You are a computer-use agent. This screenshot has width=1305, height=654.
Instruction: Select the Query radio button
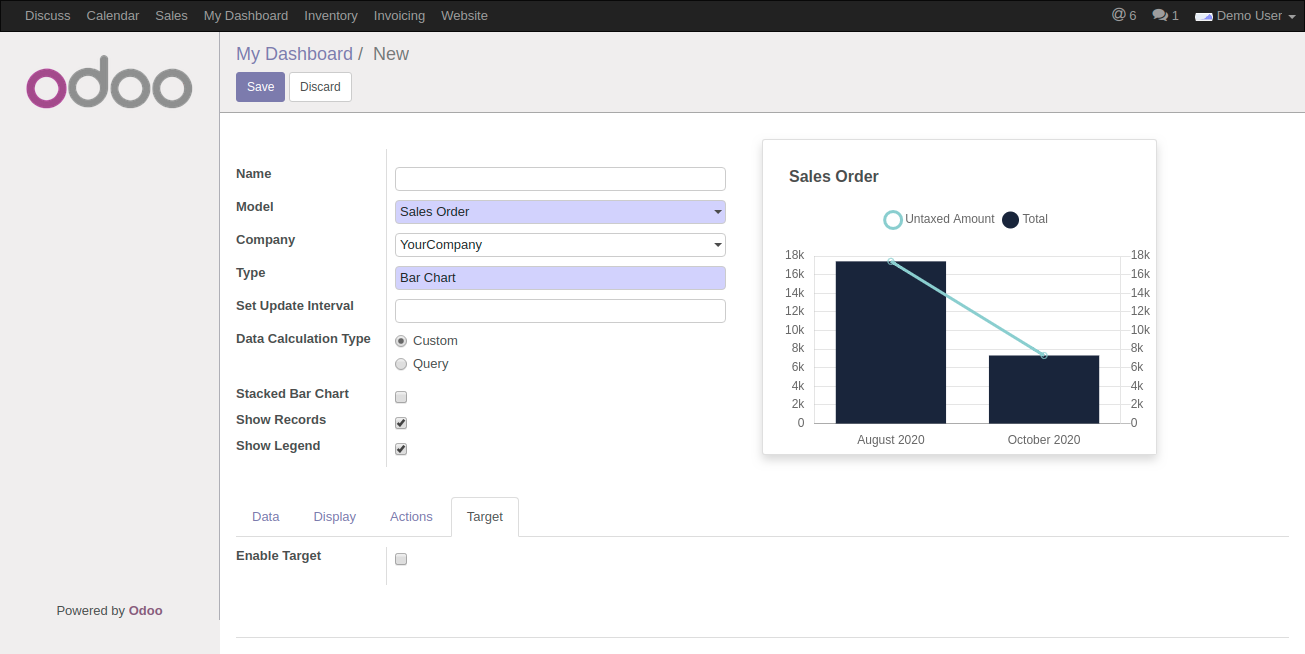pos(401,364)
